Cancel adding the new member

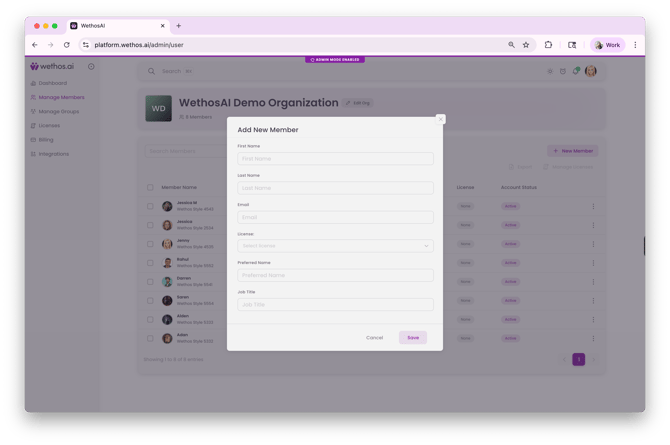click(x=374, y=338)
